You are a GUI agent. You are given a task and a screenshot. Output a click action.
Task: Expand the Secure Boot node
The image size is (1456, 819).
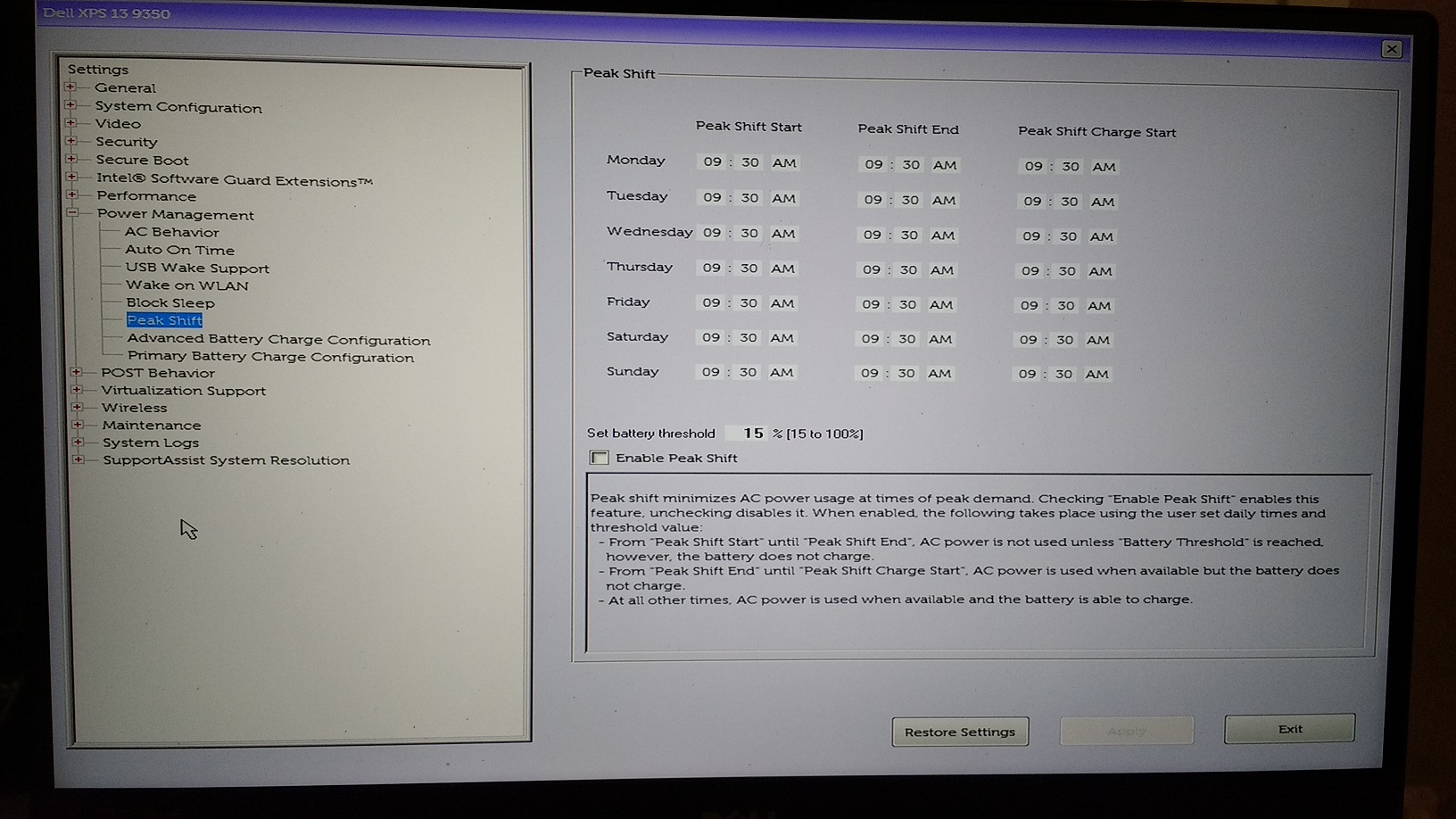click(72, 159)
